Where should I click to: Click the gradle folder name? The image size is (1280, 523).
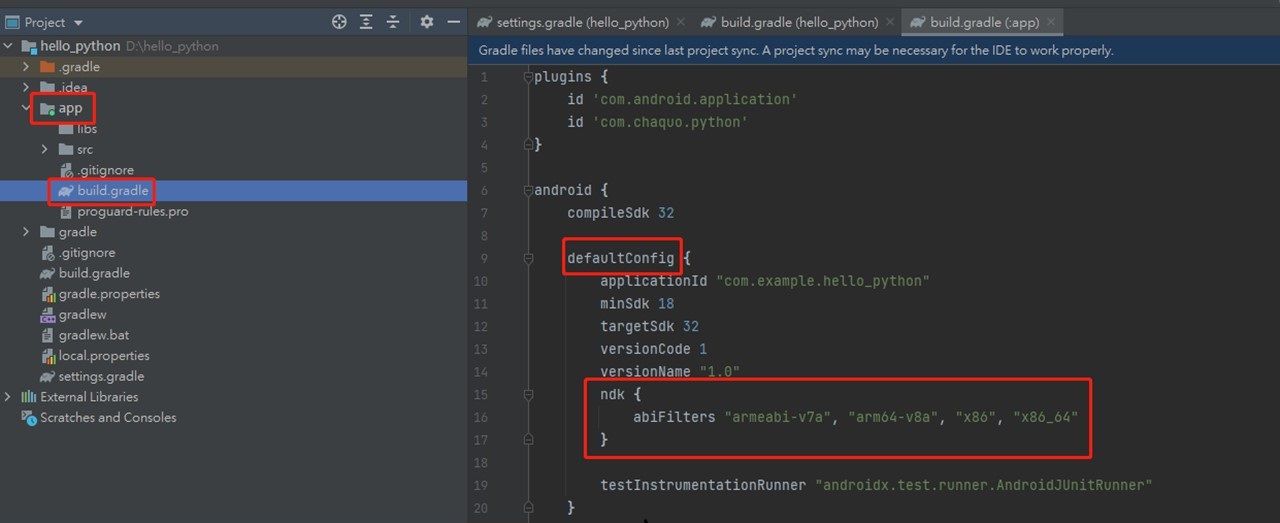coord(78,232)
